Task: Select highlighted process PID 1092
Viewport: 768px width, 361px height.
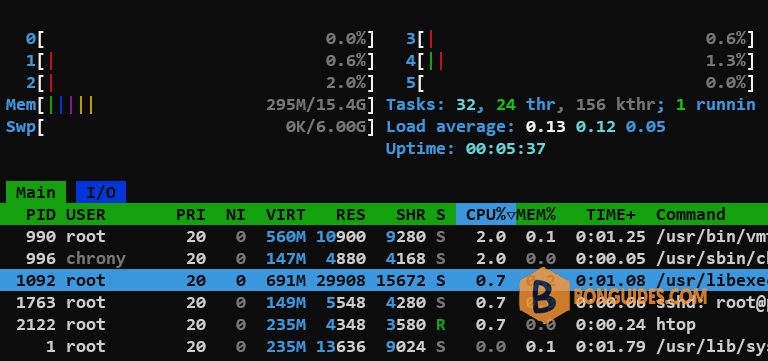Action: (x=384, y=280)
